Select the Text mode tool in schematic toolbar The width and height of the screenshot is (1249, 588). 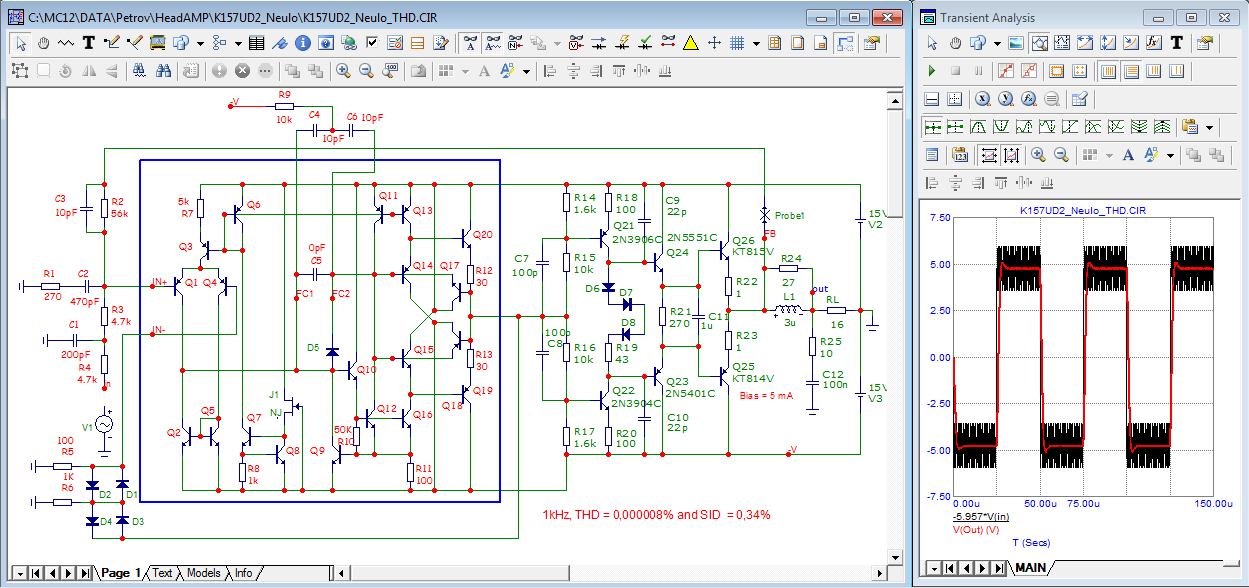pyautogui.click(x=88, y=43)
